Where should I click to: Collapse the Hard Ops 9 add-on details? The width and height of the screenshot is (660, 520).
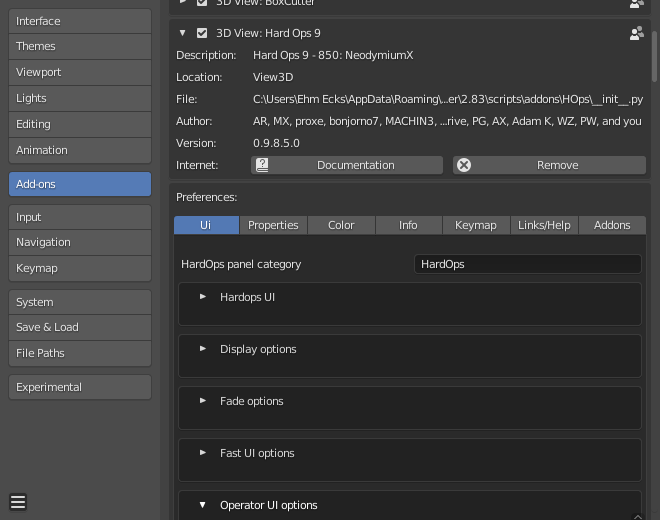click(183, 33)
